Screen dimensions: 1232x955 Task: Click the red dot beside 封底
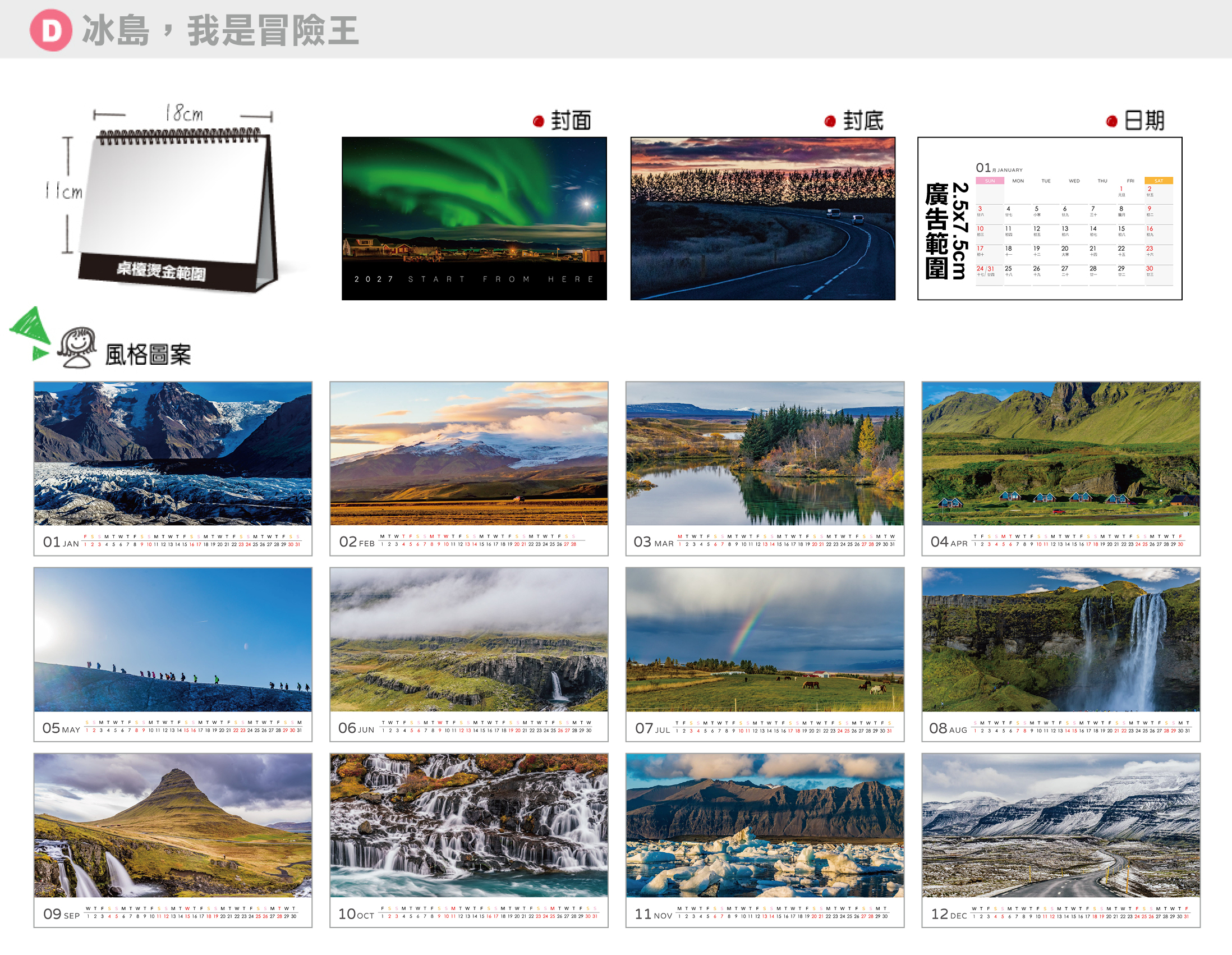pyautogui.click(x=830, y=121)
